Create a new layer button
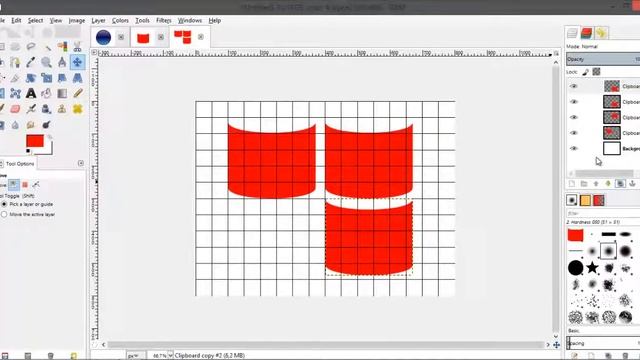640x360 pixels. (x=572, y=184)
